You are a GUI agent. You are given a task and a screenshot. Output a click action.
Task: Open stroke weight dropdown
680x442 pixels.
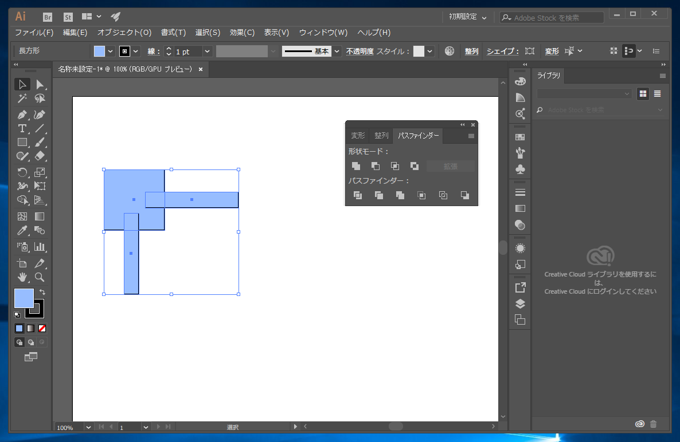207,51
